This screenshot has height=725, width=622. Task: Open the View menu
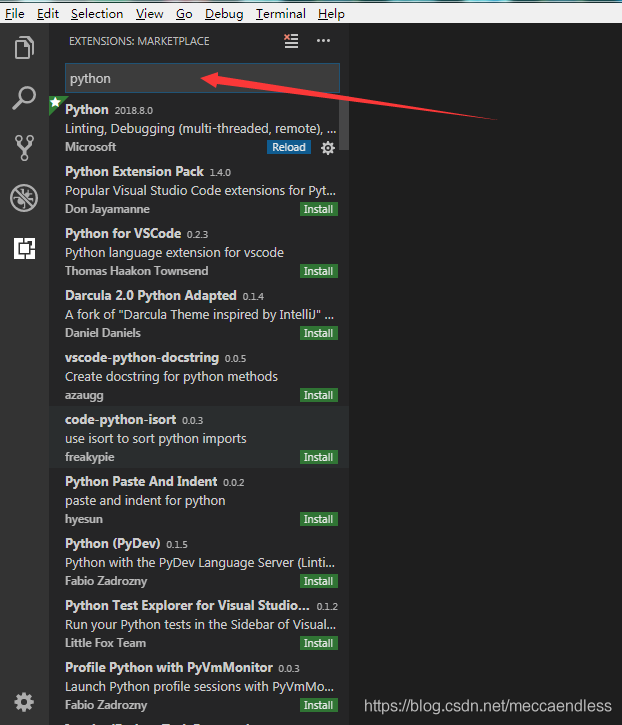(x=149, y=14)
